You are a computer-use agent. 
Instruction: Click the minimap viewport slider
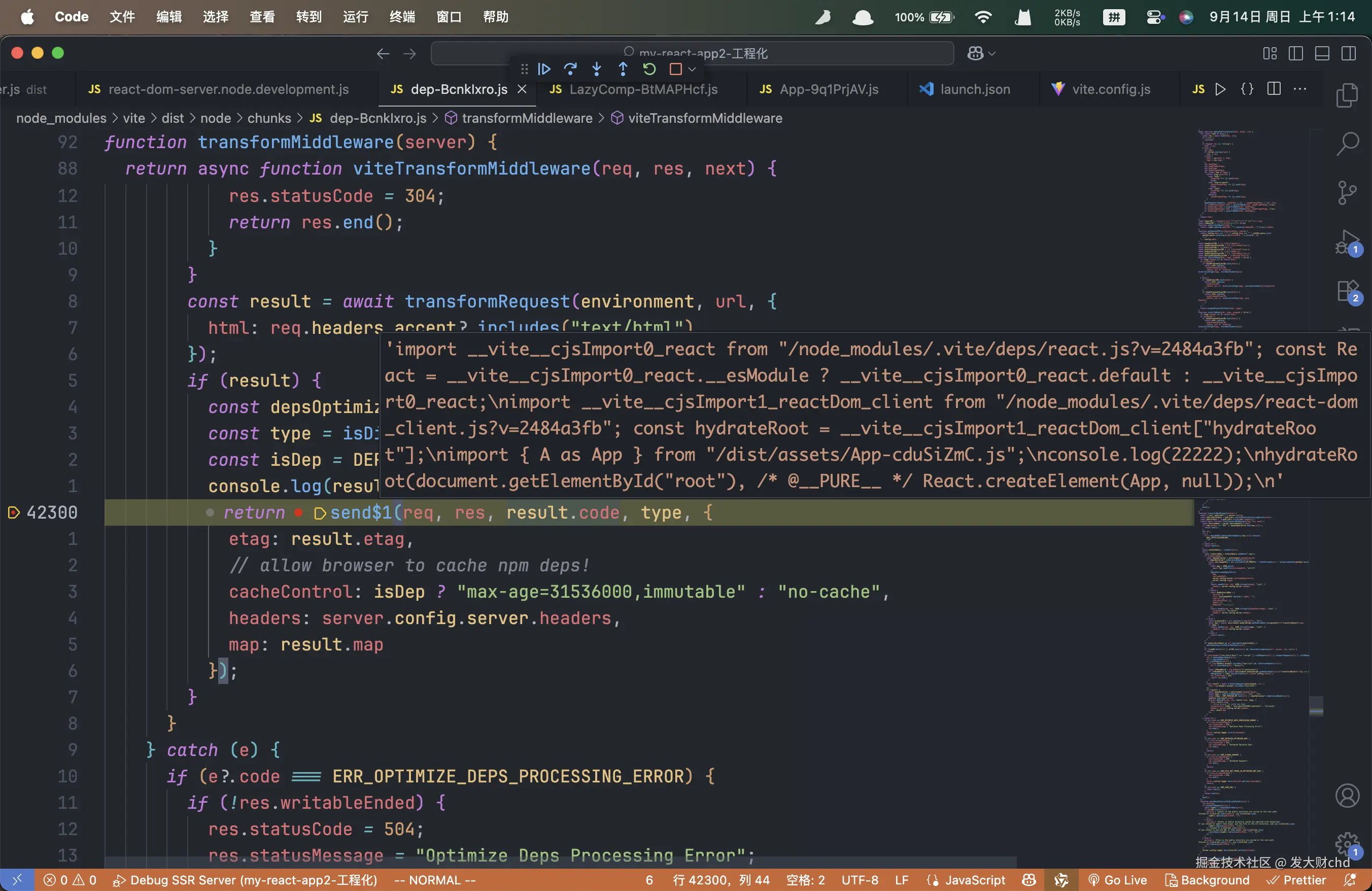[x=1316, y=706]
